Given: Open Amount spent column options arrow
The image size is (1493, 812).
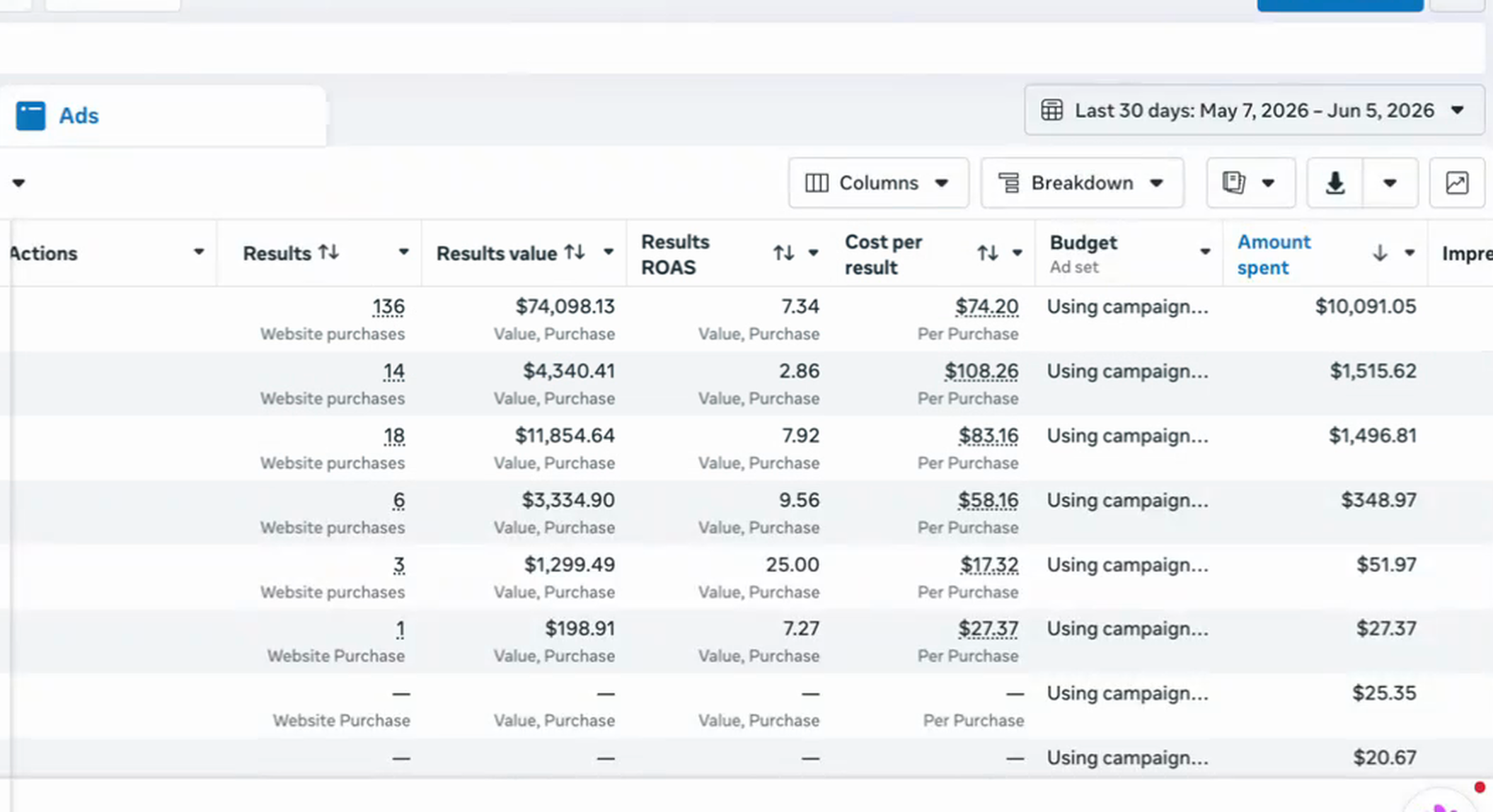Looking at the screenshot, I should pyautogui.click(x=1409, y=253).
